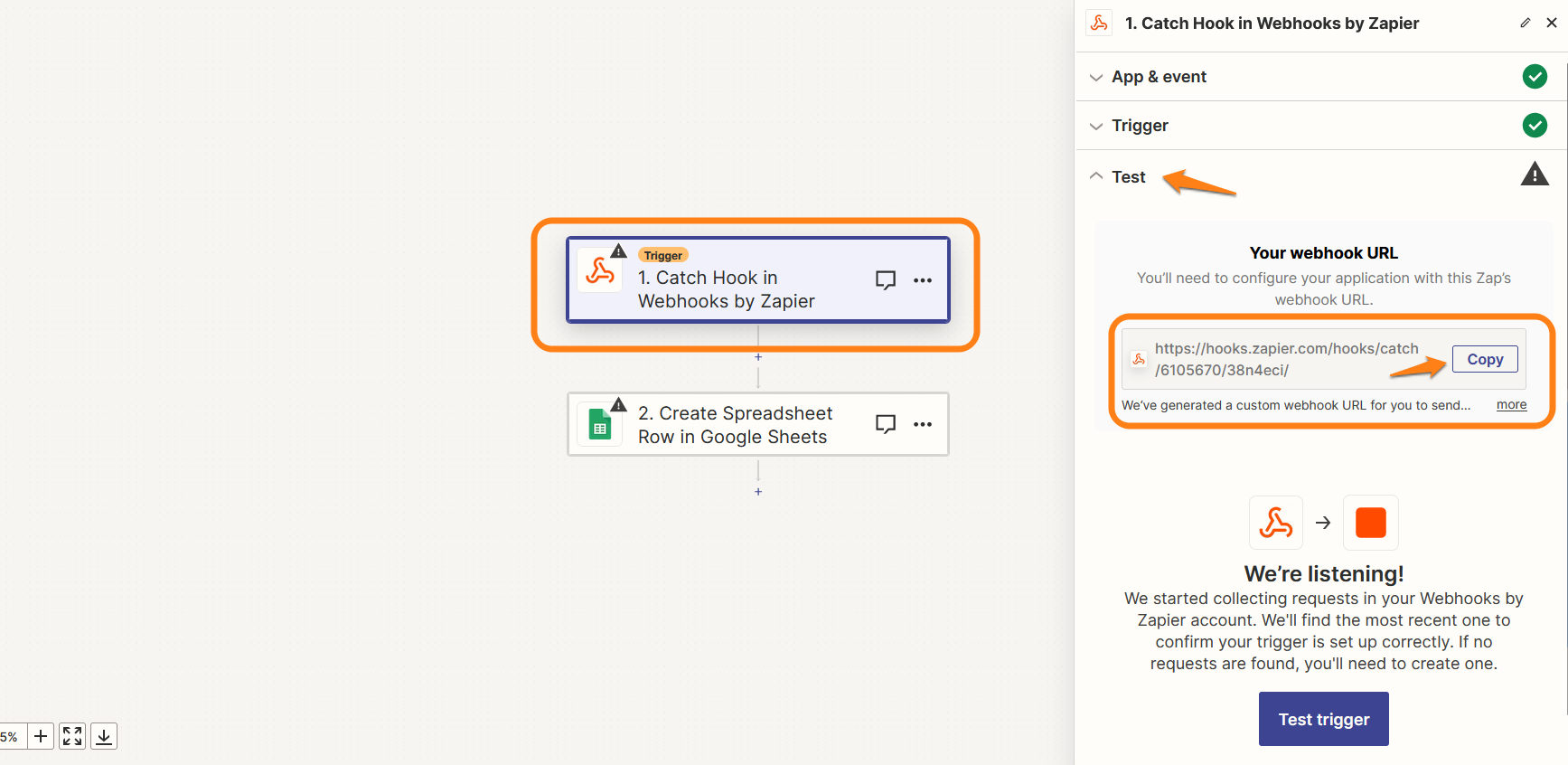
Task: Click the Webhooks icon in the trigger step
Action: 599,270
